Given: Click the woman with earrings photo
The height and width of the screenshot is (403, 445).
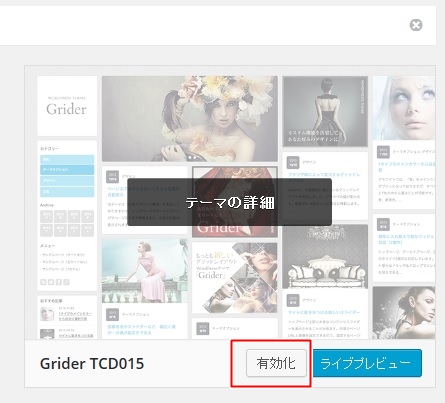Looking at the screenshot, I should [x=404, y=312].
